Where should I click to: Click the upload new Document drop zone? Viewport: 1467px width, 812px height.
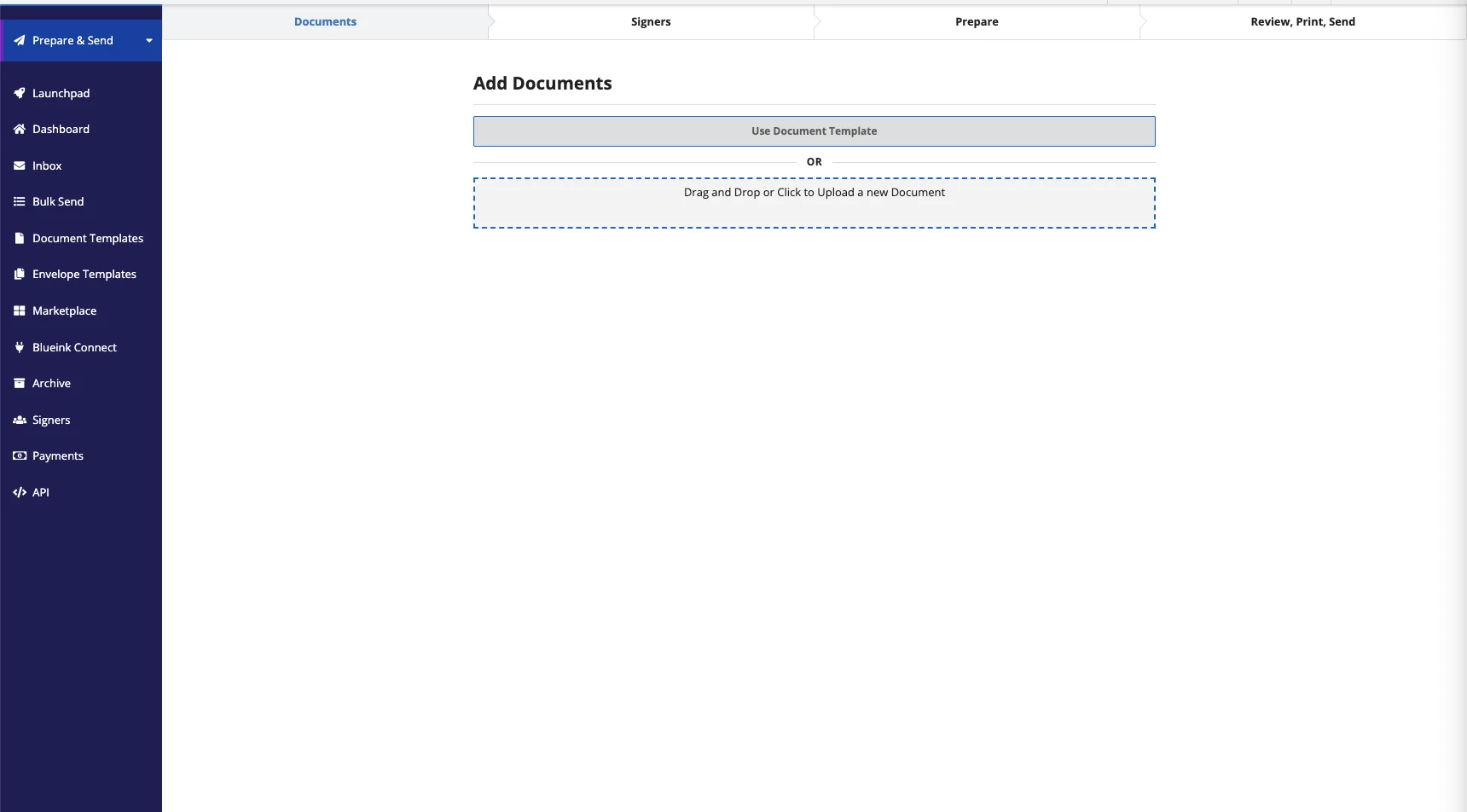815,203
